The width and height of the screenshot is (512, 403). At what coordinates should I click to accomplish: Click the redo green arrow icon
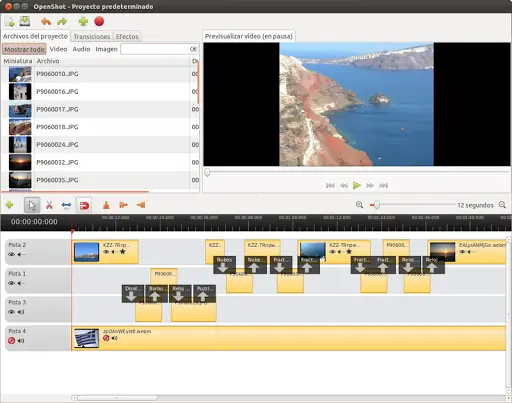pyautogui.click(x=62, y=22)
